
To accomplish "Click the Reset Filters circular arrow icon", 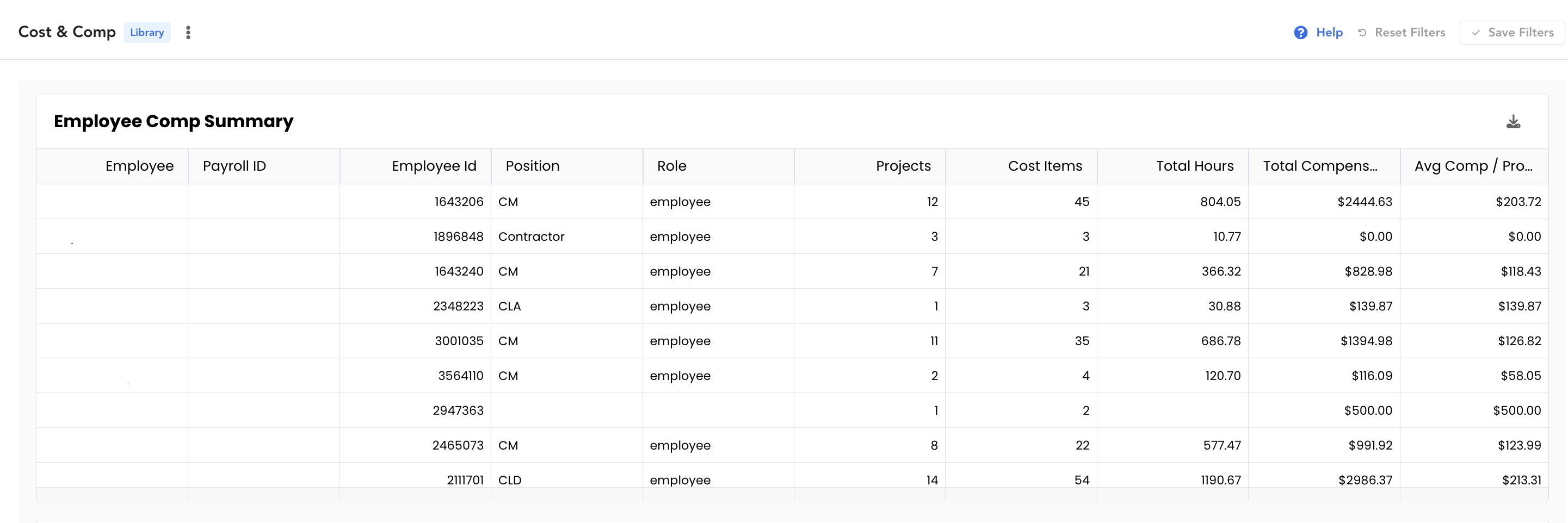I will (x=1362, y=32).
